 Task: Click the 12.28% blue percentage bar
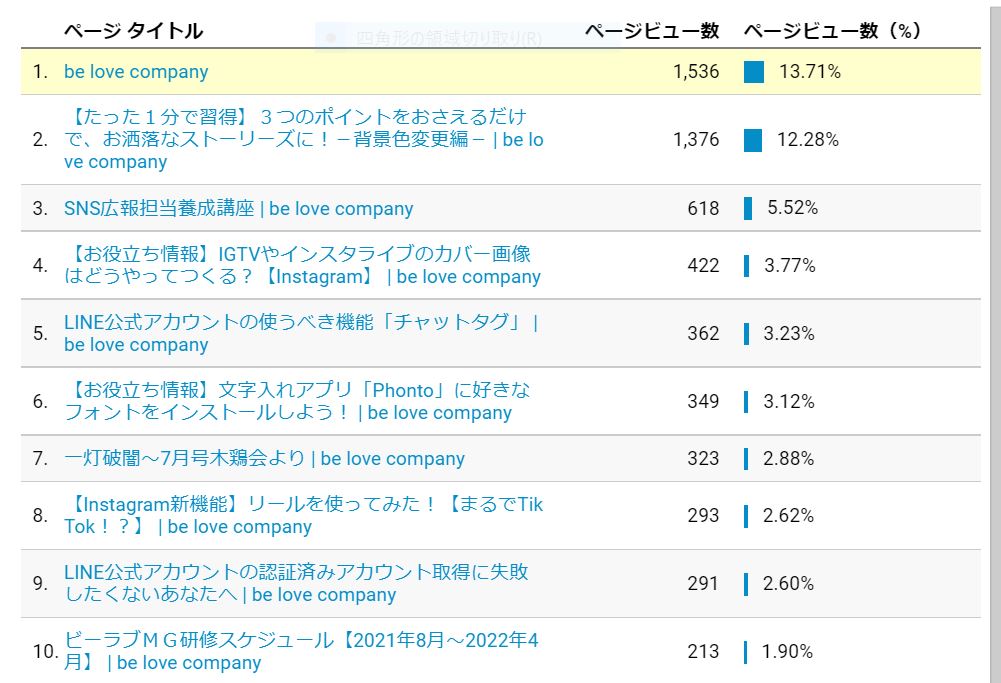pos(753,140)
